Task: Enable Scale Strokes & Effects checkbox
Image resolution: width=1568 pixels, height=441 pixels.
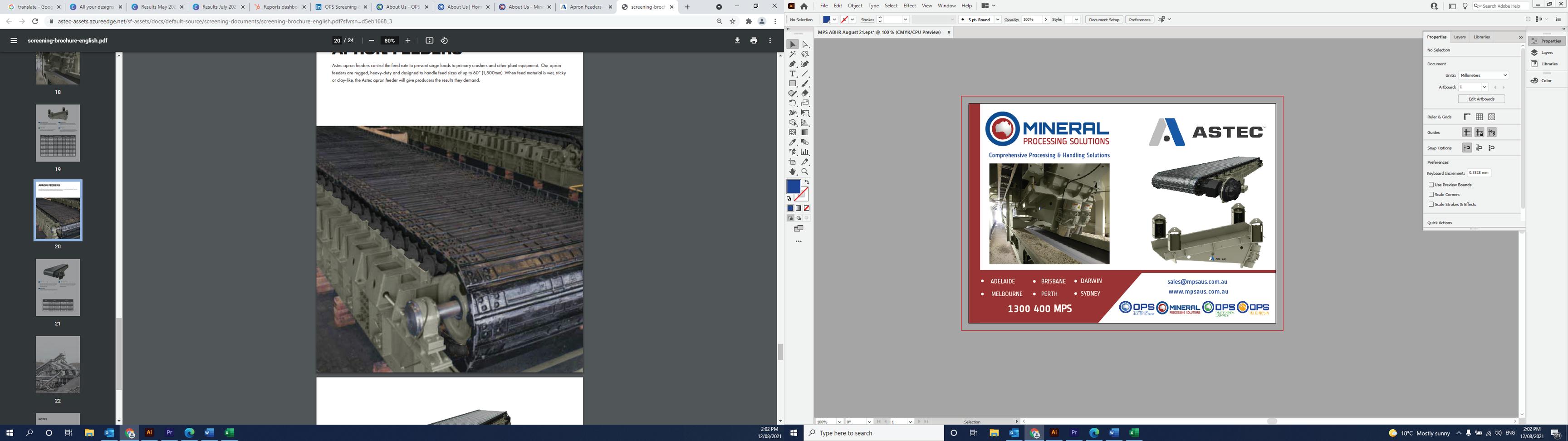Action: [x=1431, y=204]
